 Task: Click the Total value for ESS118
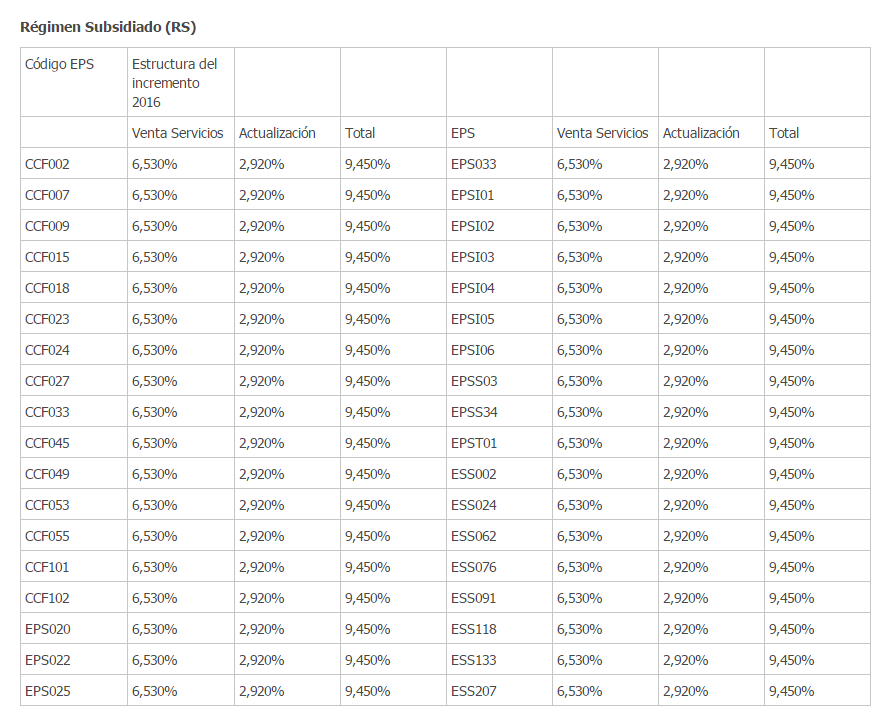(x=791, y=629)
